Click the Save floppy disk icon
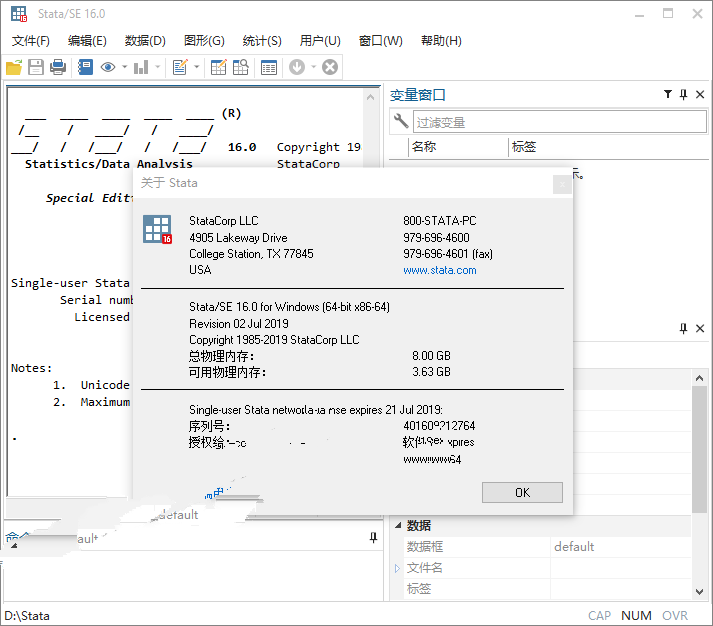The height and width of the screenshot is (626, 713). [x=36, y=68]
